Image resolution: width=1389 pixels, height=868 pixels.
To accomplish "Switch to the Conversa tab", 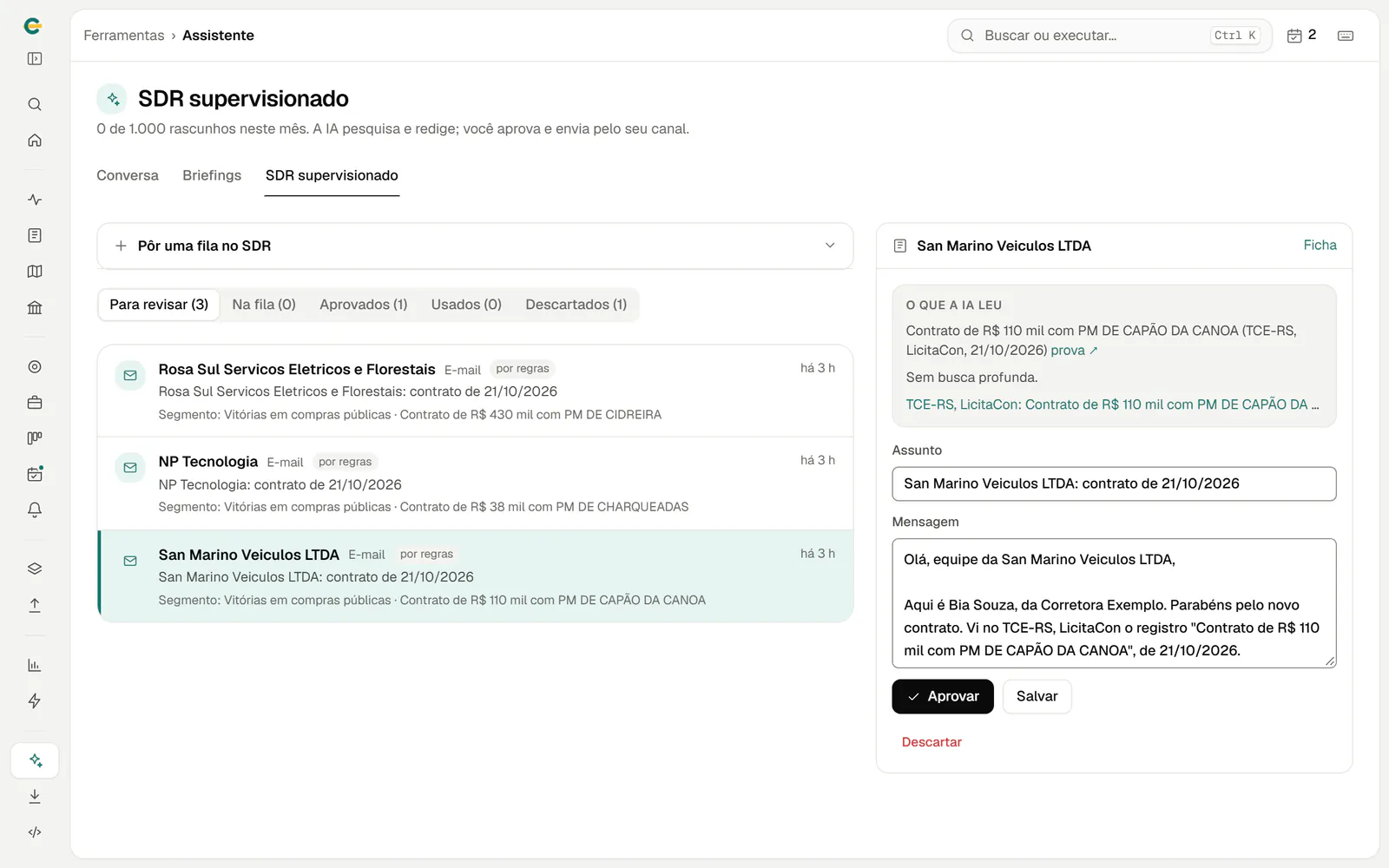I will click(x=128, y=175).
